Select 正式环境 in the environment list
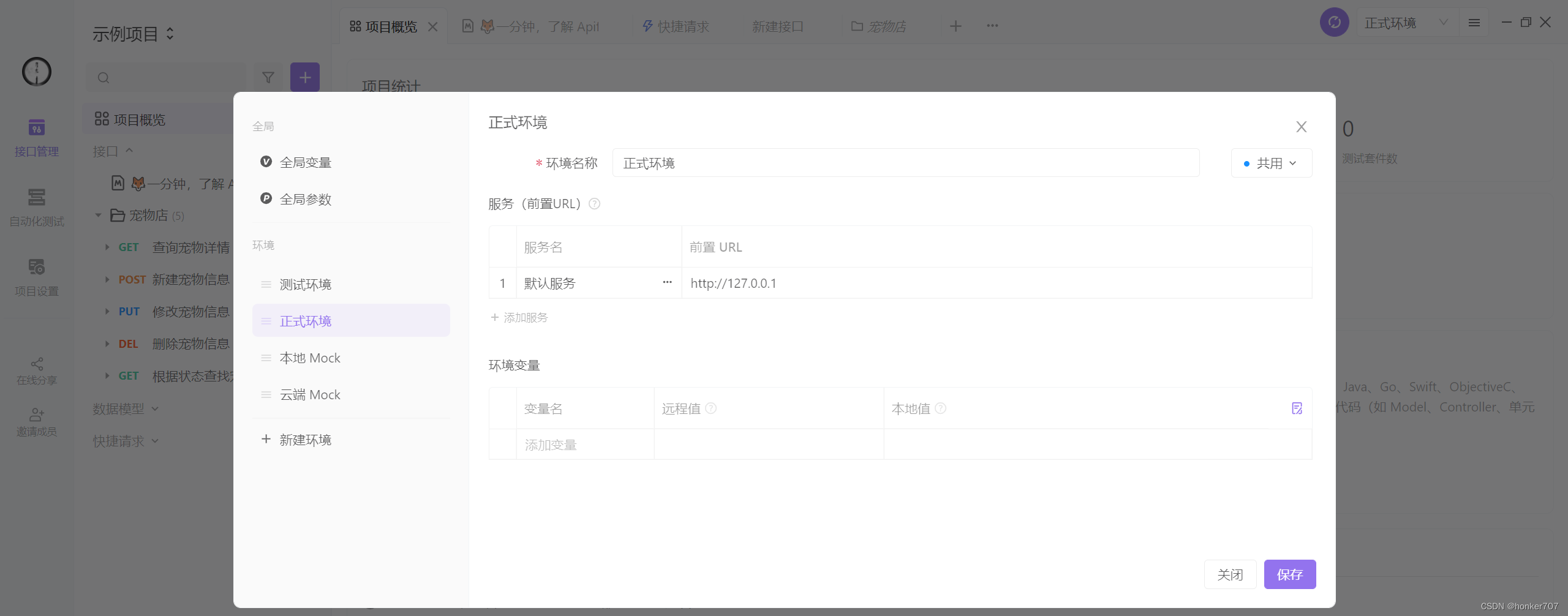Screen dimensions: 1568x616 point(351,320)
